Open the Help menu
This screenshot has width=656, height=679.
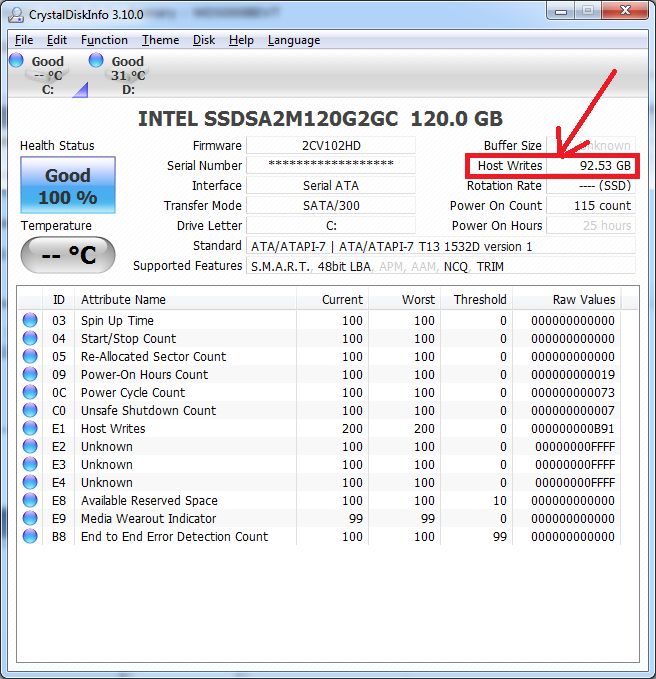tap(241, 40)
